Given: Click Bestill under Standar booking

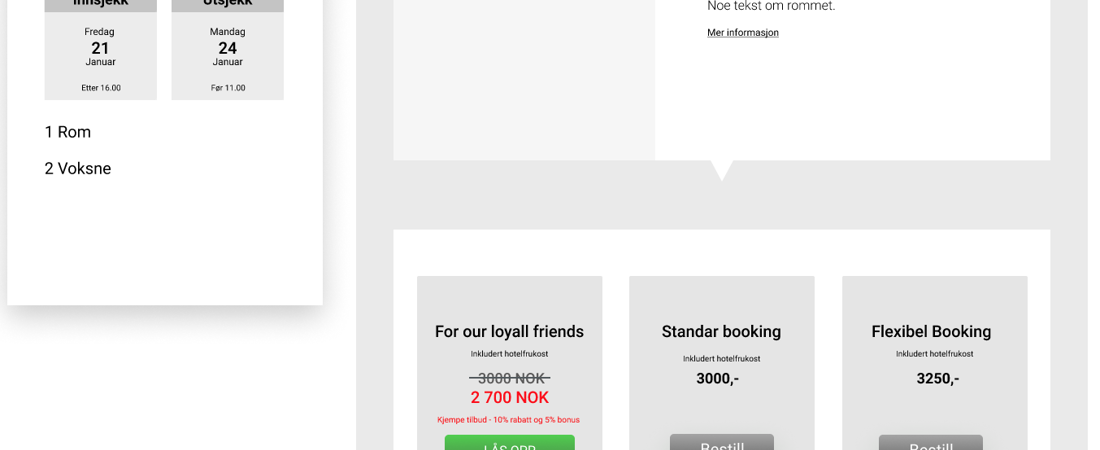Looking at the screenshot, I should point(721,443).
